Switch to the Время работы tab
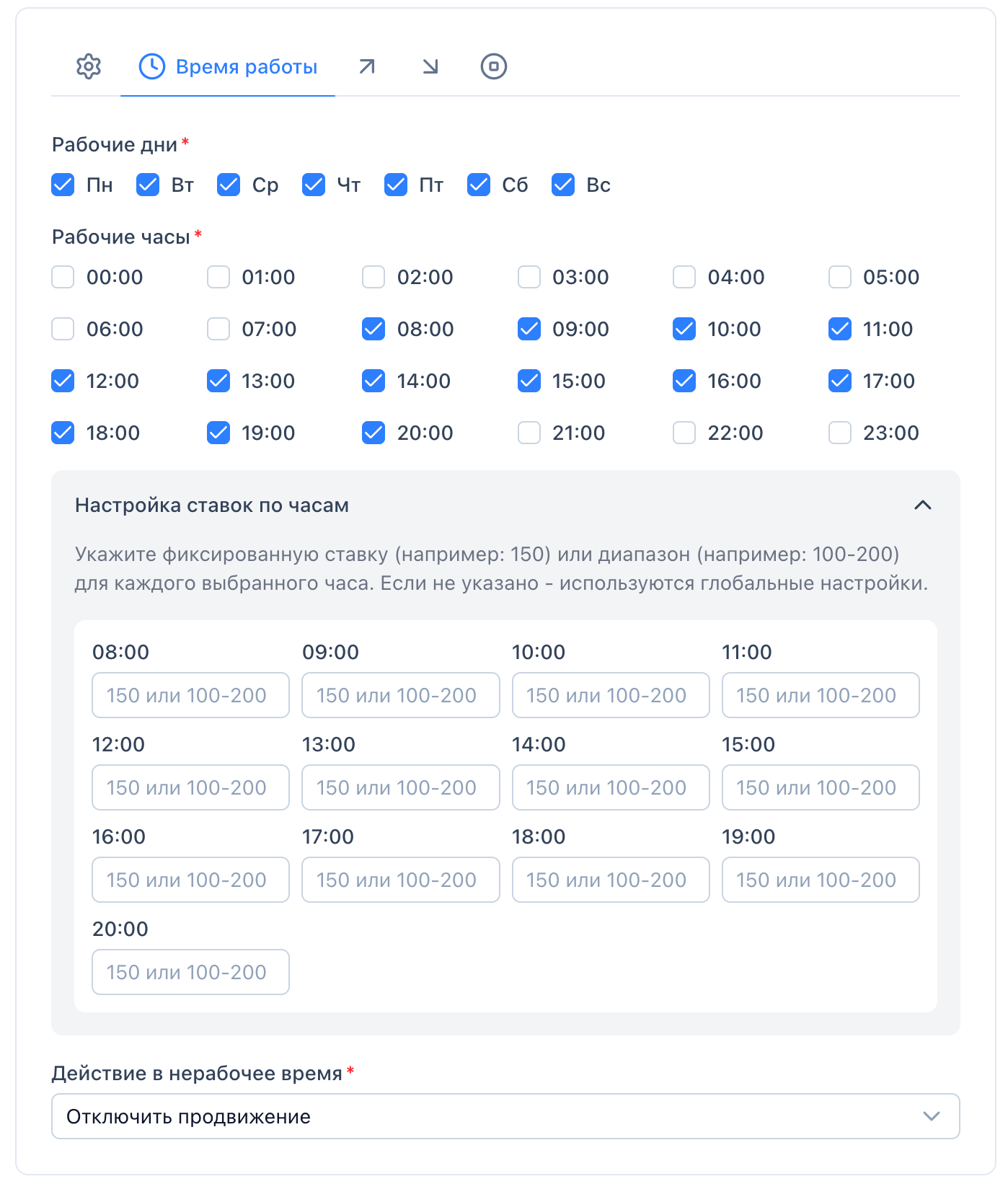The width and height of the screenshot is (1008, 1184). [246, 67]
